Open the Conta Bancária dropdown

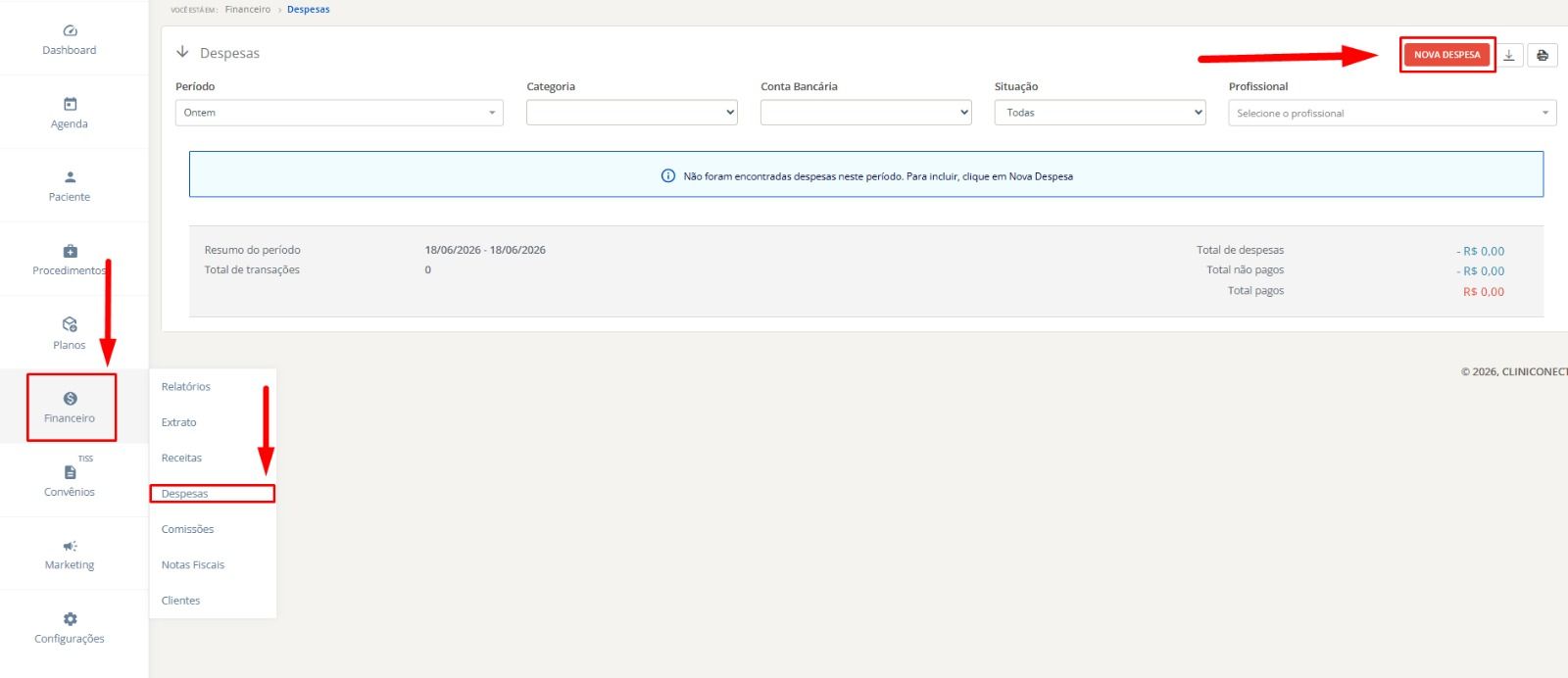point(866,113)
